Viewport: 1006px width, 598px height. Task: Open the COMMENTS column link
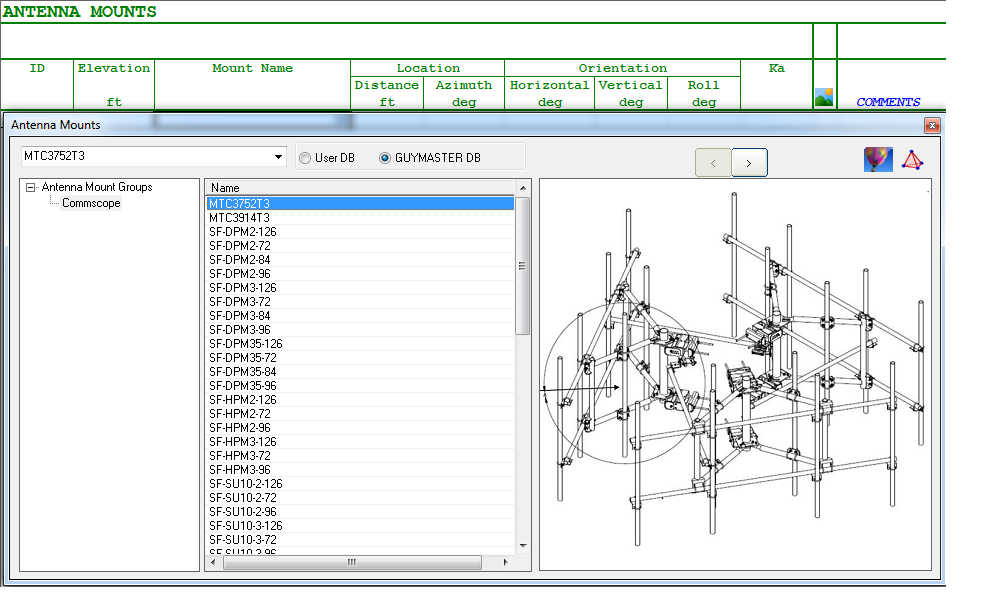888,102
